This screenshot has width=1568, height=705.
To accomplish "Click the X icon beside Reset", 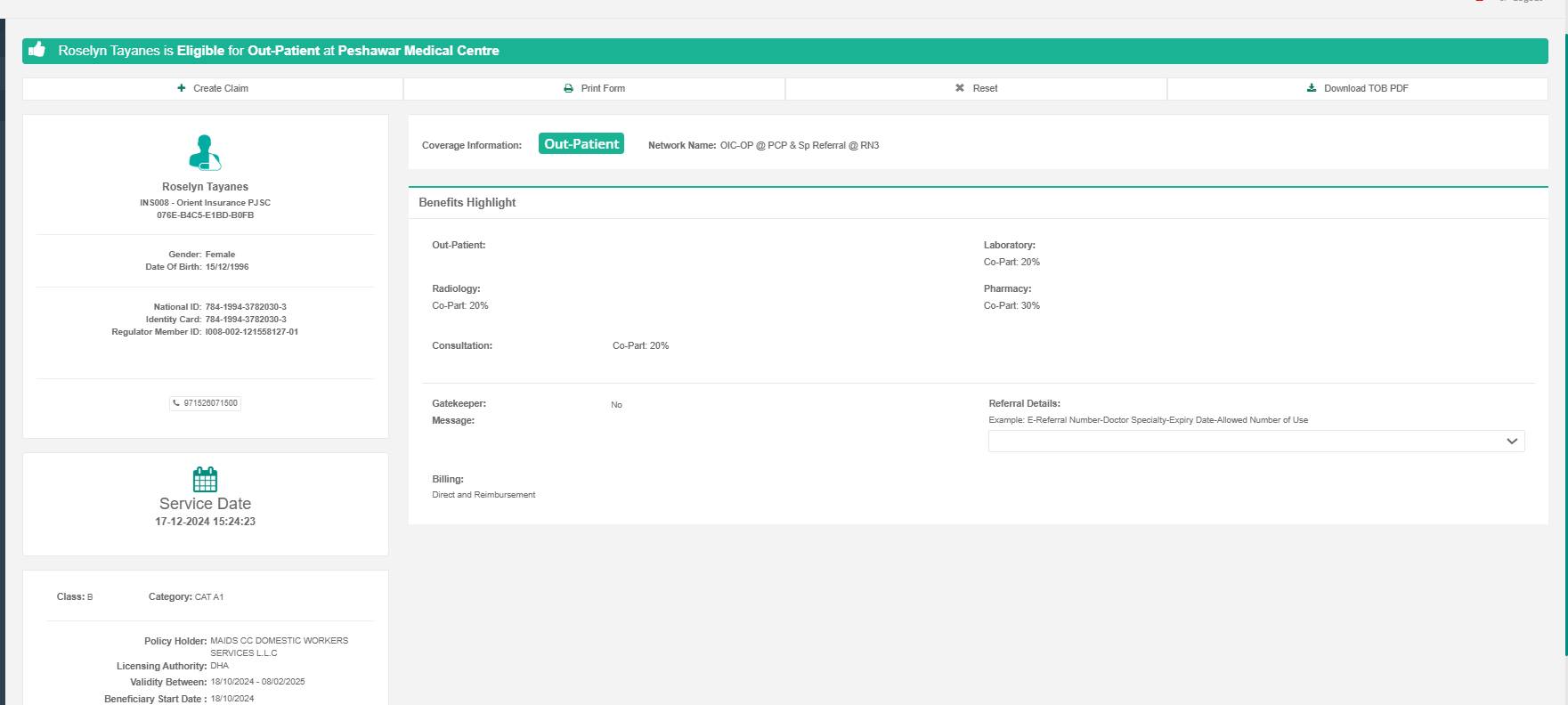I will 960,88.
